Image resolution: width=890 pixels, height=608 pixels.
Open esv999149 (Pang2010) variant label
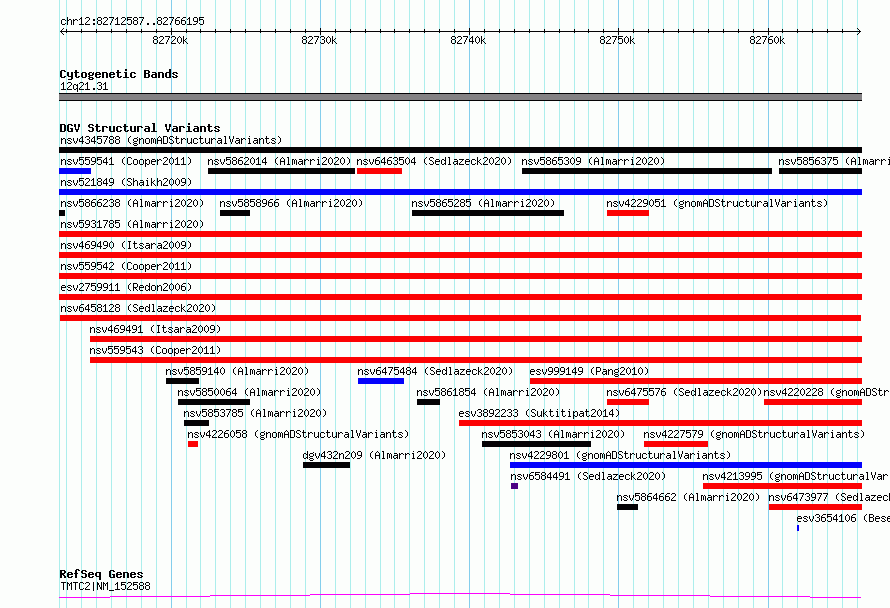point(589,371)
